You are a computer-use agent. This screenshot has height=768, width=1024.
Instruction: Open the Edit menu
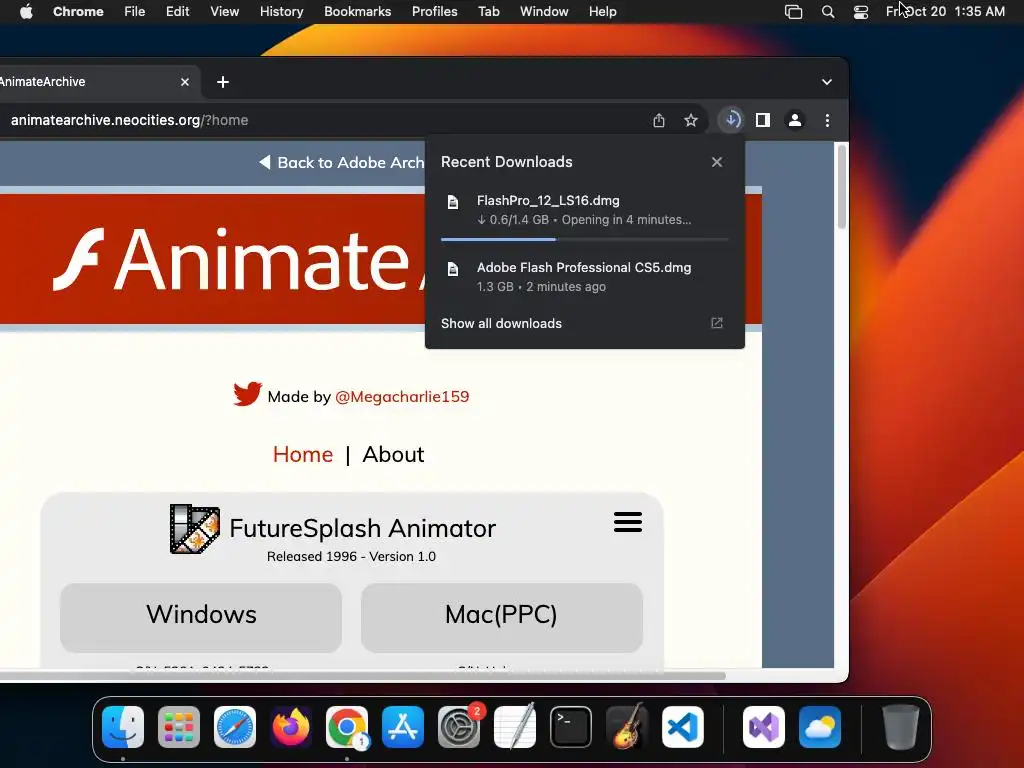178,11
